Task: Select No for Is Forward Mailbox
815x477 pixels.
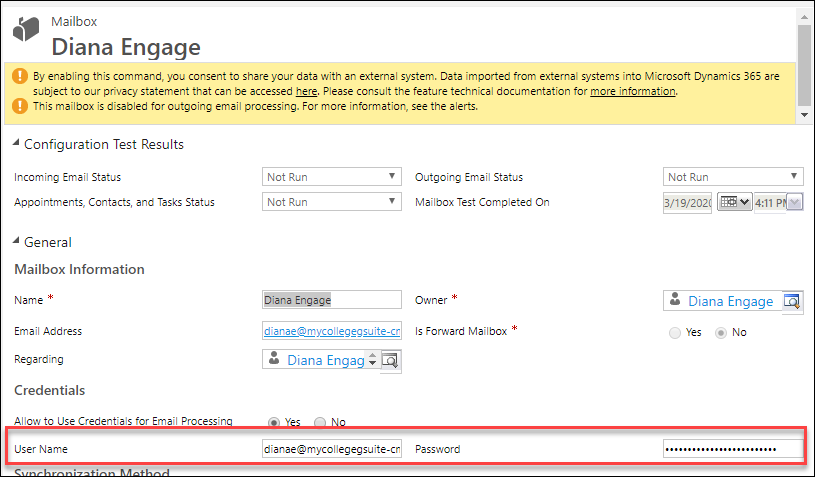Action: coord(719,332)
